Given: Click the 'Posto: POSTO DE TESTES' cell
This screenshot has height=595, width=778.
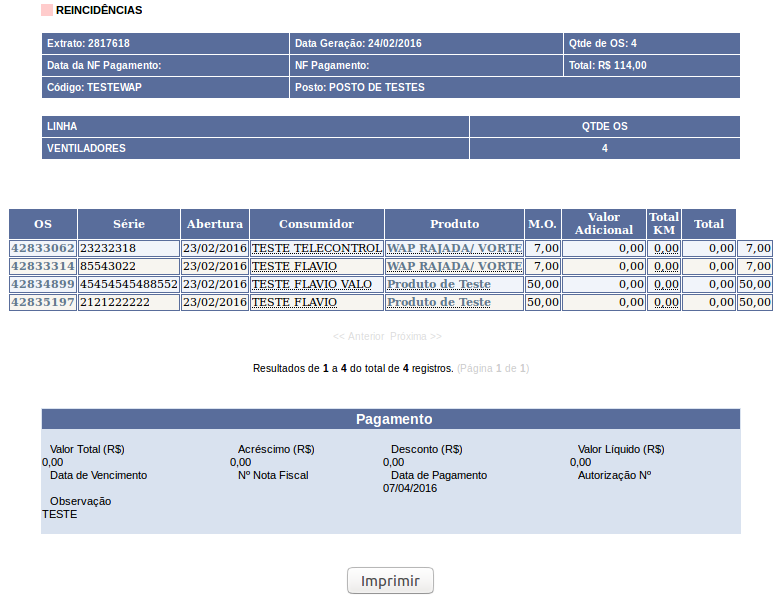Looking at the screenshot, I should tap(515, 87).
